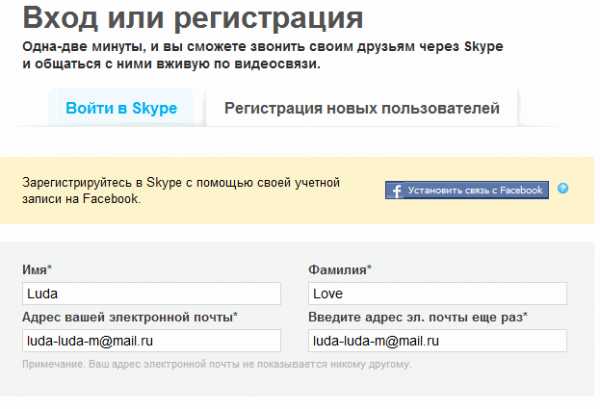Click the text "Зарегистрируйтесь в Skype с помощью..."

181,191
